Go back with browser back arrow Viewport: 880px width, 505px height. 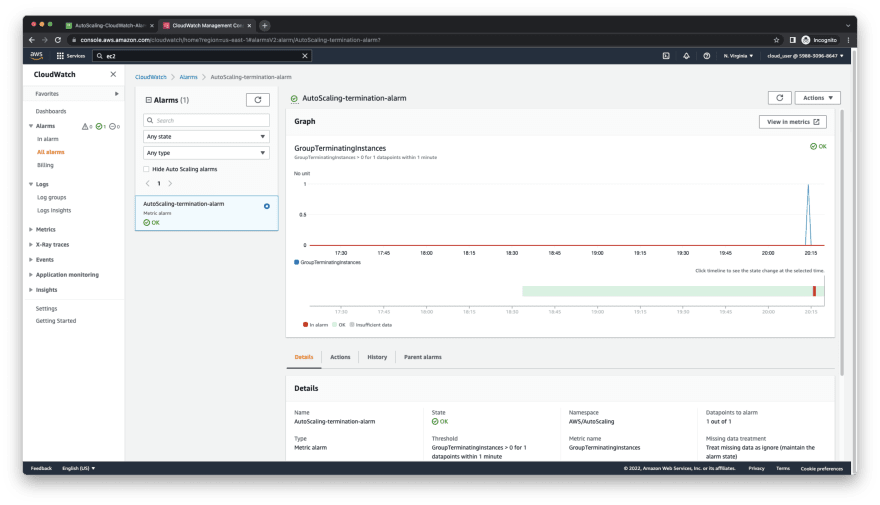point(32,40)
